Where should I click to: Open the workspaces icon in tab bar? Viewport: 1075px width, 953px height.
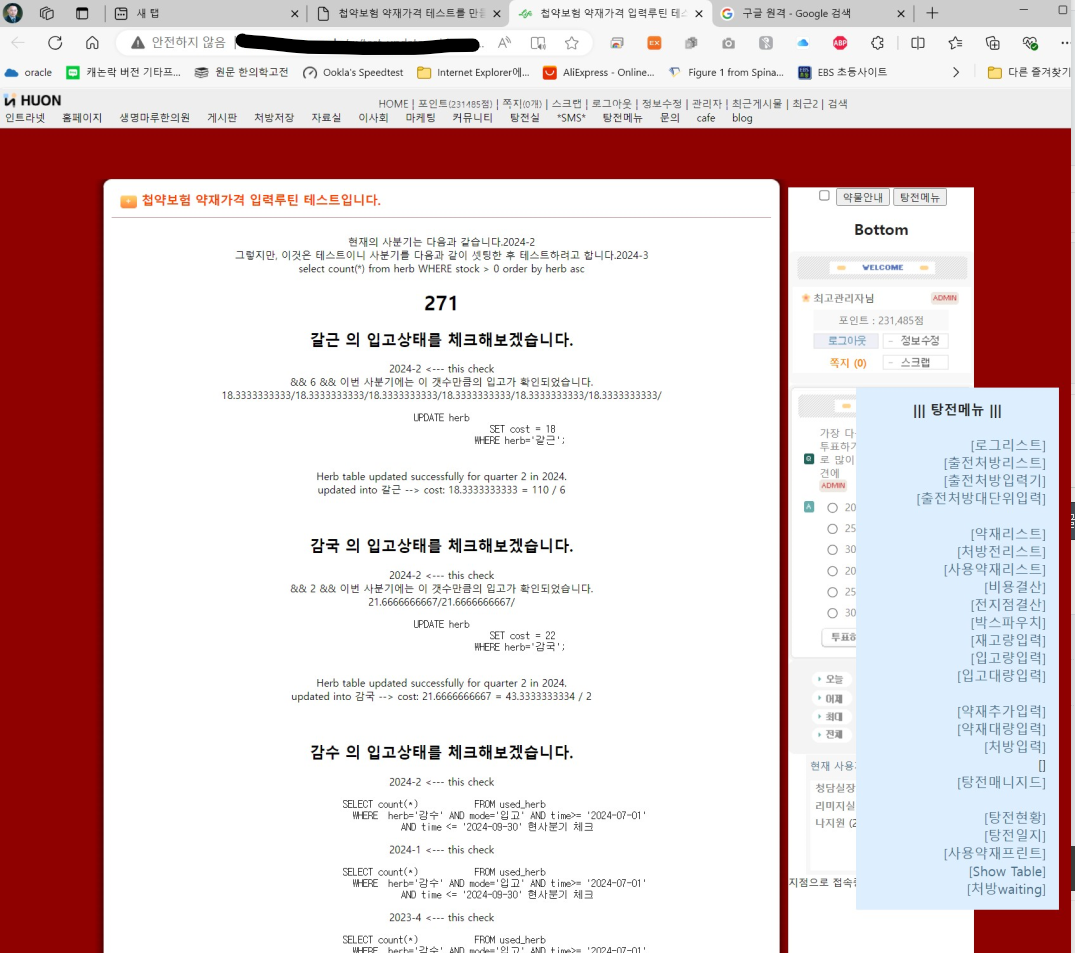(47, 13)
